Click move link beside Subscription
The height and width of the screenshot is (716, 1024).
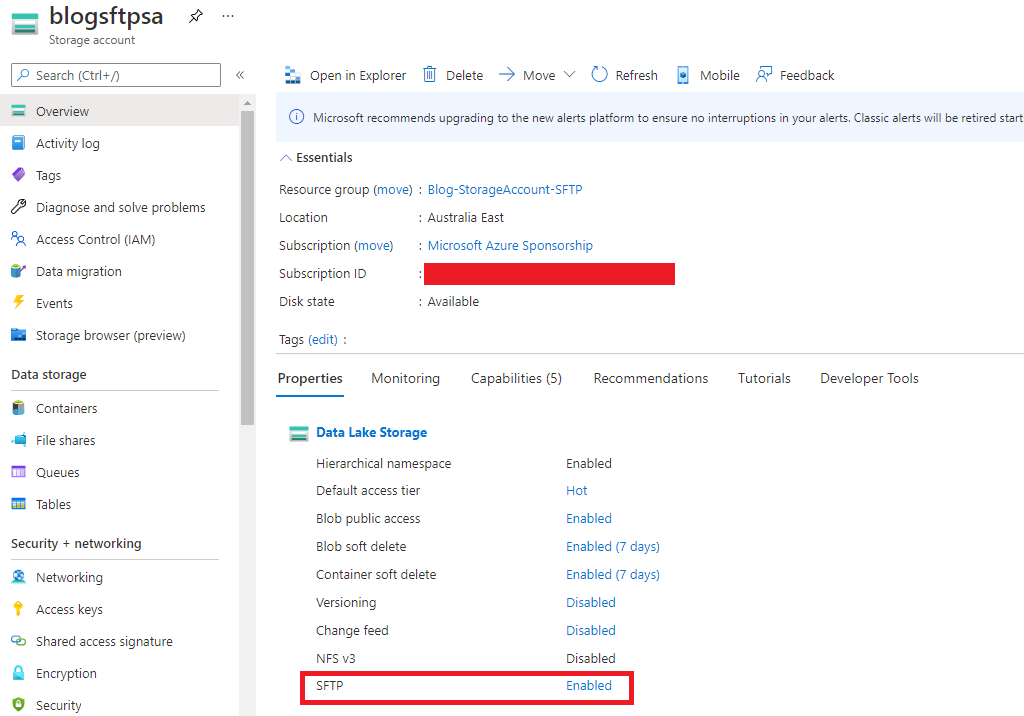click(x=374, y=246)
